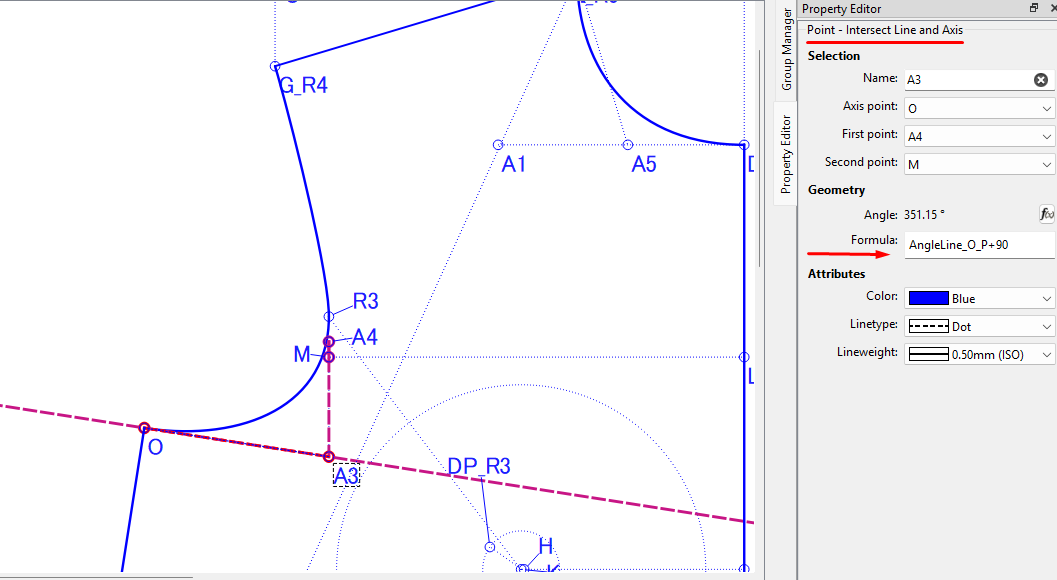Expand the First point dropdown showing A4
1057x580 pixels.
click(x=979, y=136)
